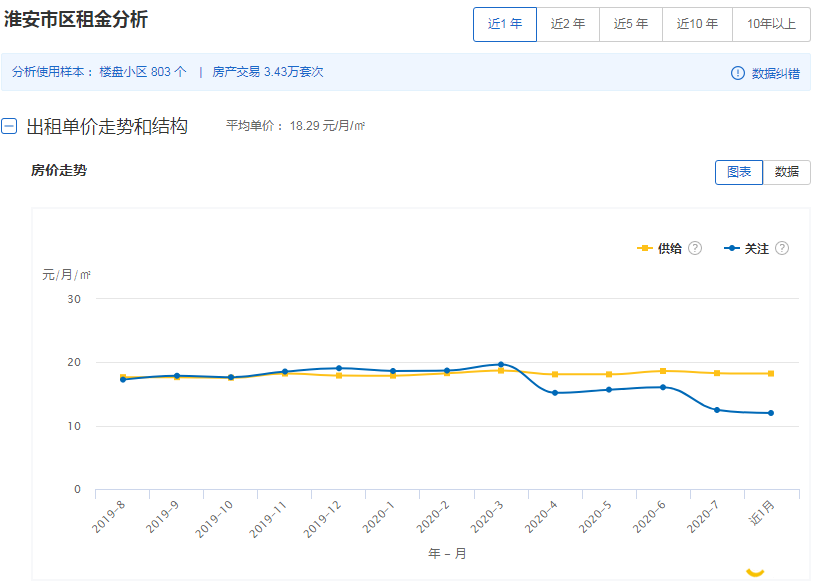Toggle the 供给 legend series

[x=659, y=248]
